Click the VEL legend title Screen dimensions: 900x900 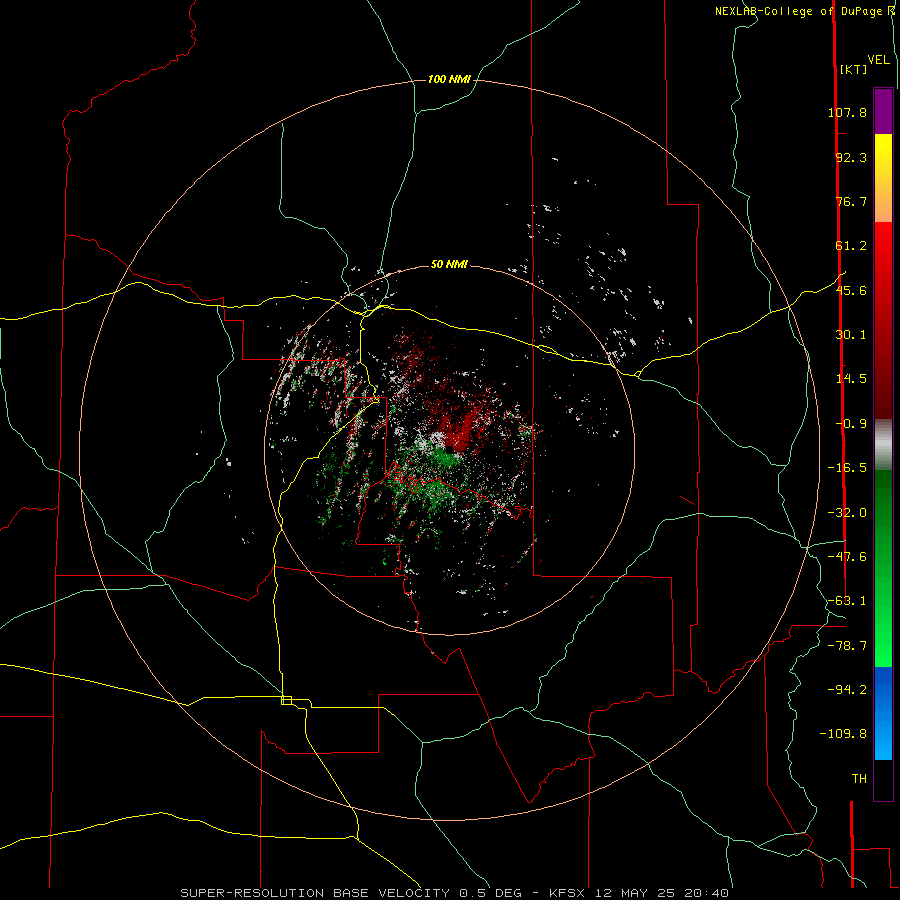pyautogui.click(x=878, y=60)
